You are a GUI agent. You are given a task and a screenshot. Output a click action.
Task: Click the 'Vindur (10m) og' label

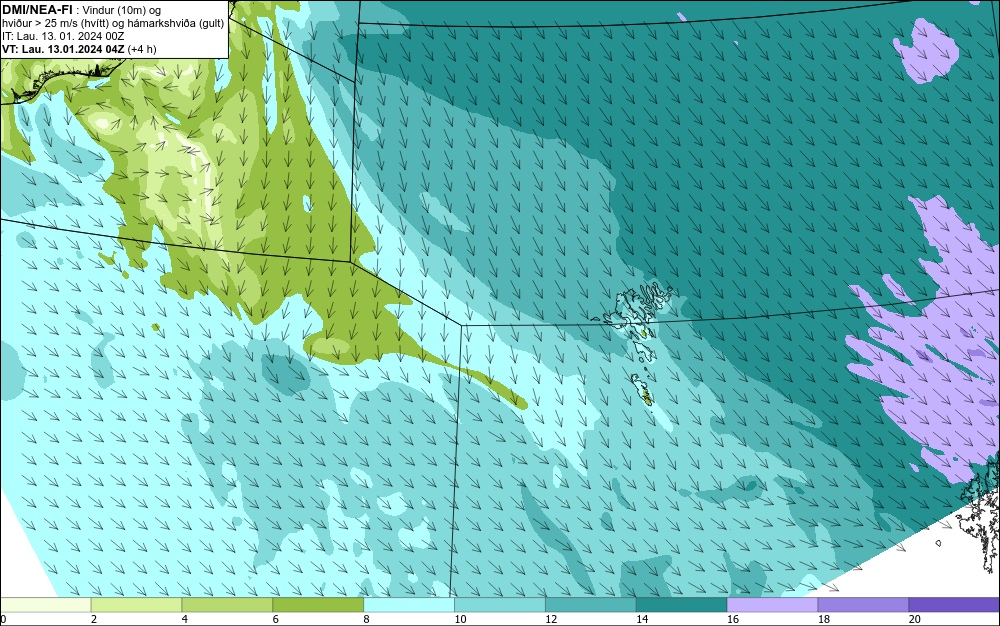pos(122,10)
